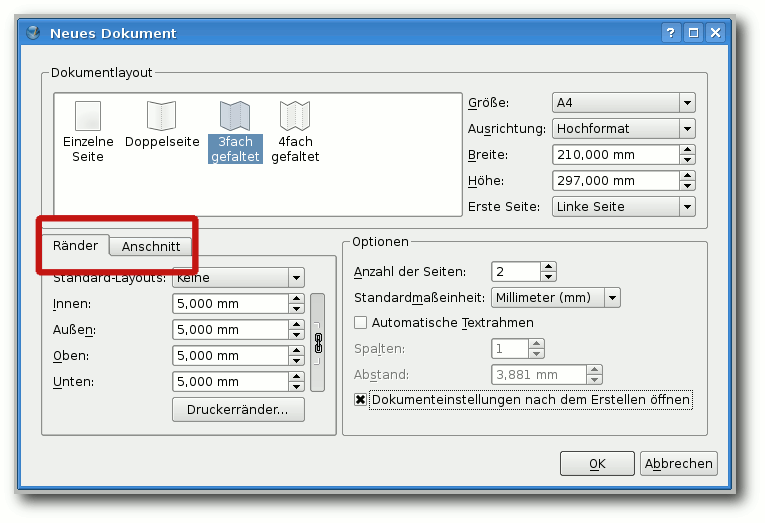Open the Standard-Layouts dropdown
The width and height of the screenshot is (765, 523).
click(x=238, y=278)
